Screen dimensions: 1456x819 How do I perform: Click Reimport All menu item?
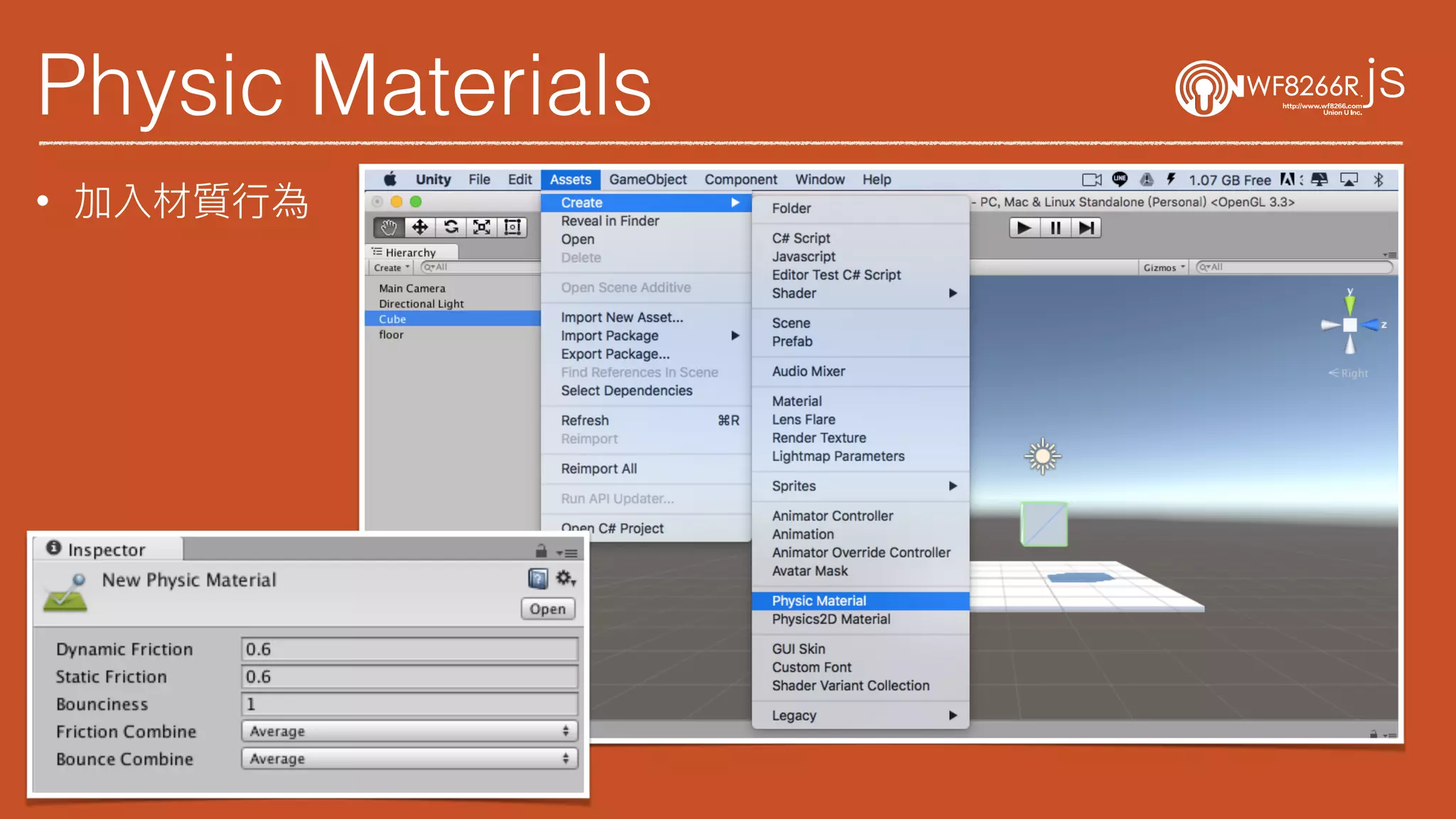pos(646,469)
